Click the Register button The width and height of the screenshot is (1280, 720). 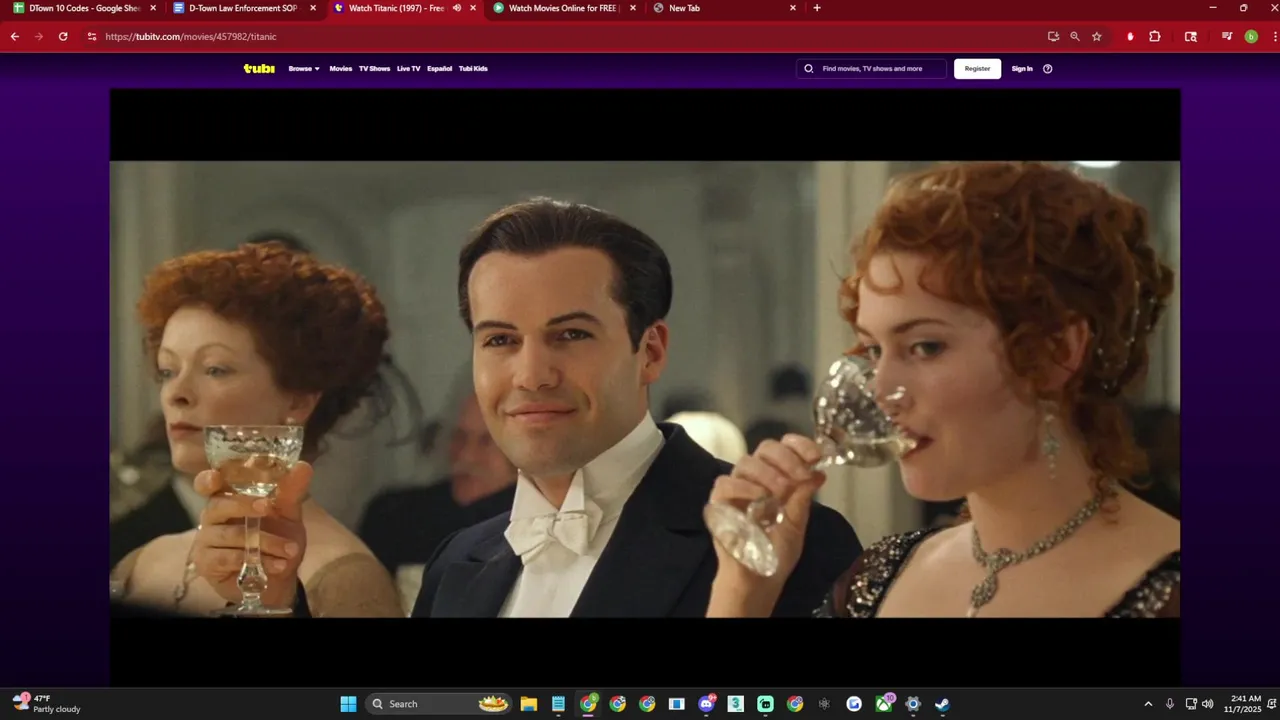977,69
